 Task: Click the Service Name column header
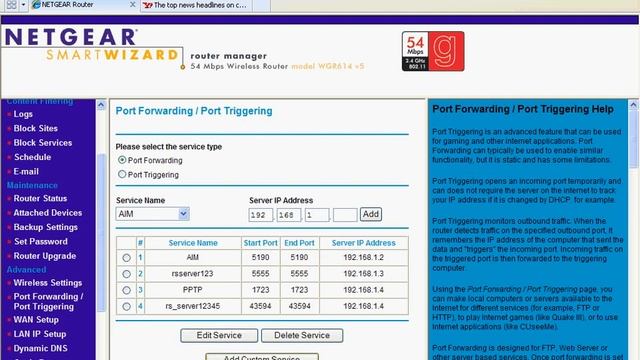tap(193, 243)
